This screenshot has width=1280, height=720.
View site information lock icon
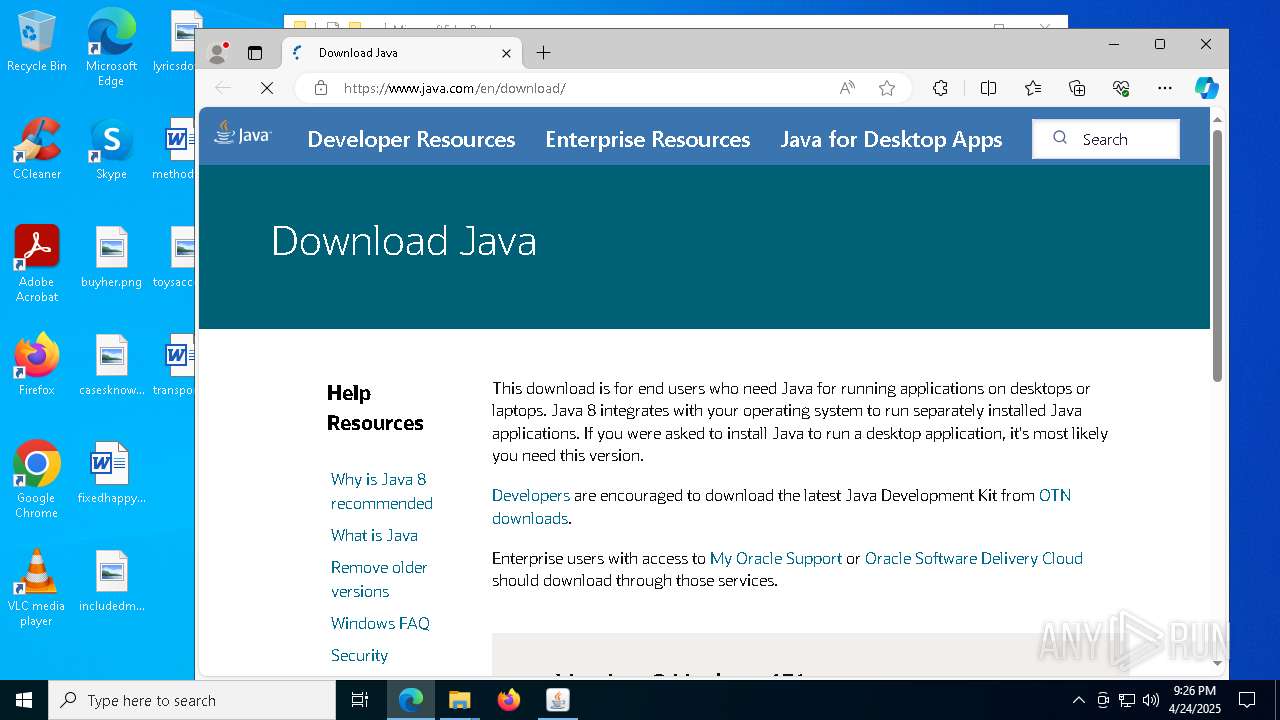point(321,88)
